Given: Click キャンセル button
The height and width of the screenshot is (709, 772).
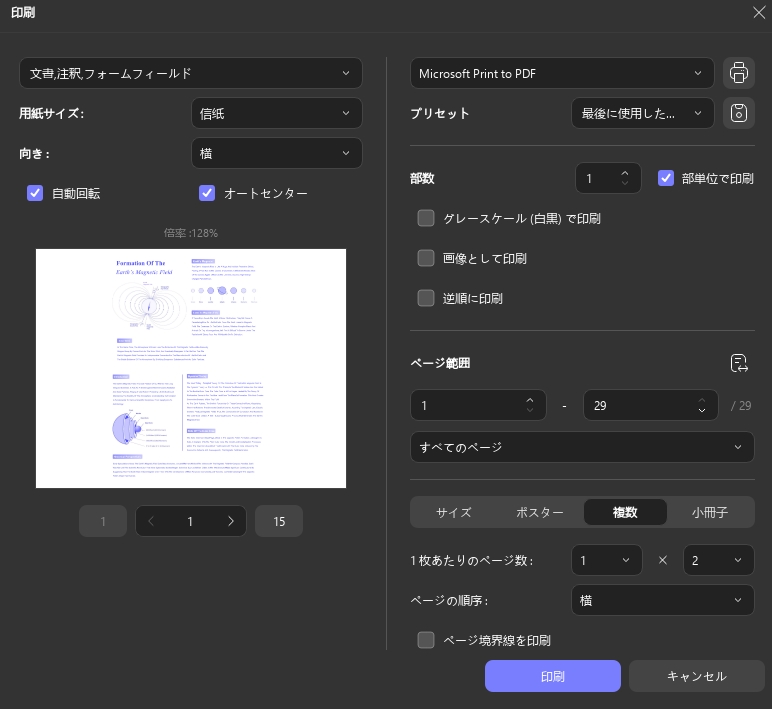Looking at the screenshot, I should 696,676.
